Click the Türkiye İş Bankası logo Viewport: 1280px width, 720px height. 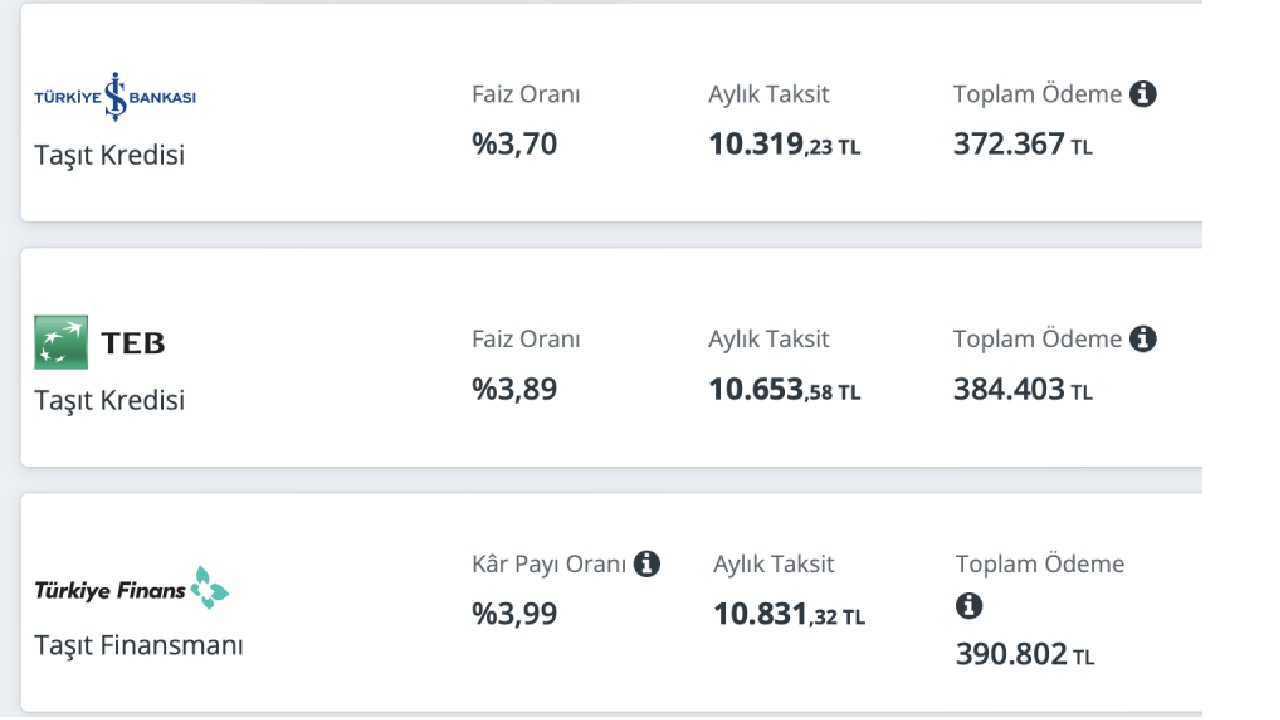[115, 97]
